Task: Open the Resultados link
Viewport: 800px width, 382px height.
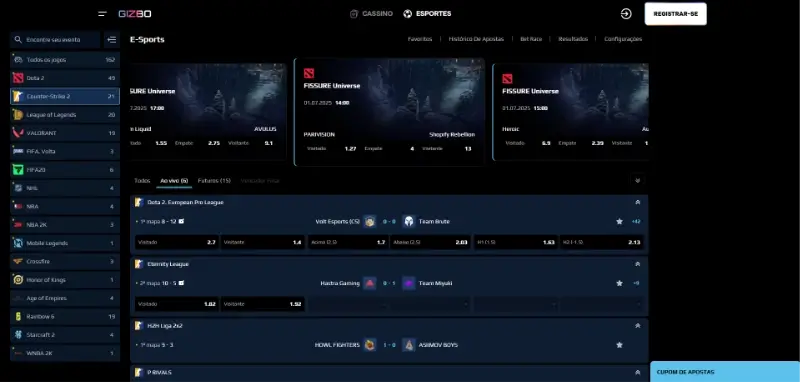Action: pyautogui.click(x=573, y=39)
